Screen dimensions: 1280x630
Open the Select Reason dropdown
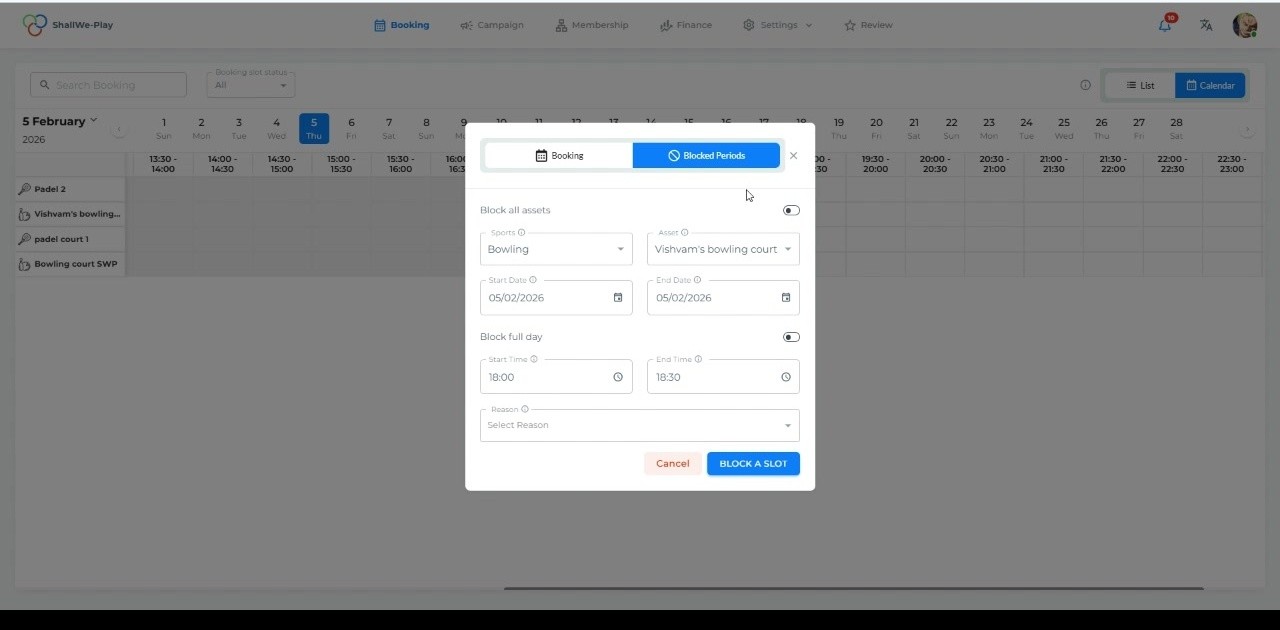[639, 425]
